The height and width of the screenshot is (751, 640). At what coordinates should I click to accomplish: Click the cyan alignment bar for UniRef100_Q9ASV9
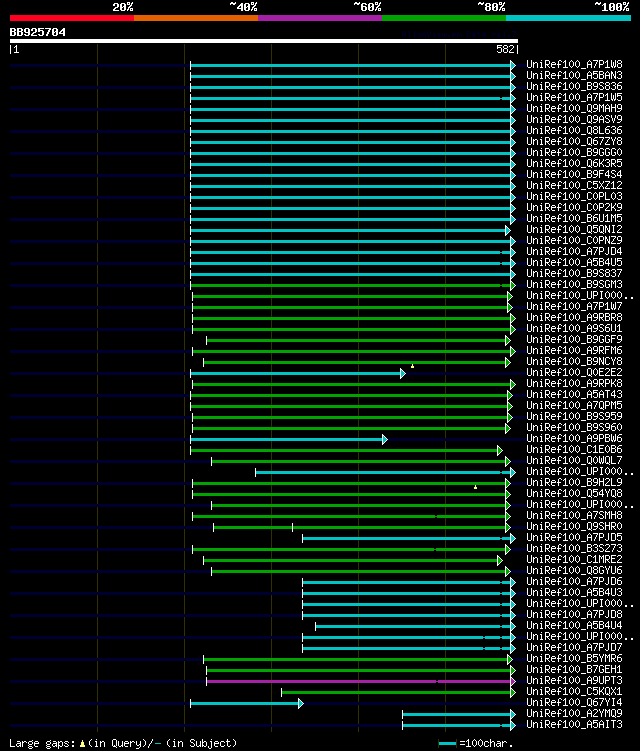351,121
